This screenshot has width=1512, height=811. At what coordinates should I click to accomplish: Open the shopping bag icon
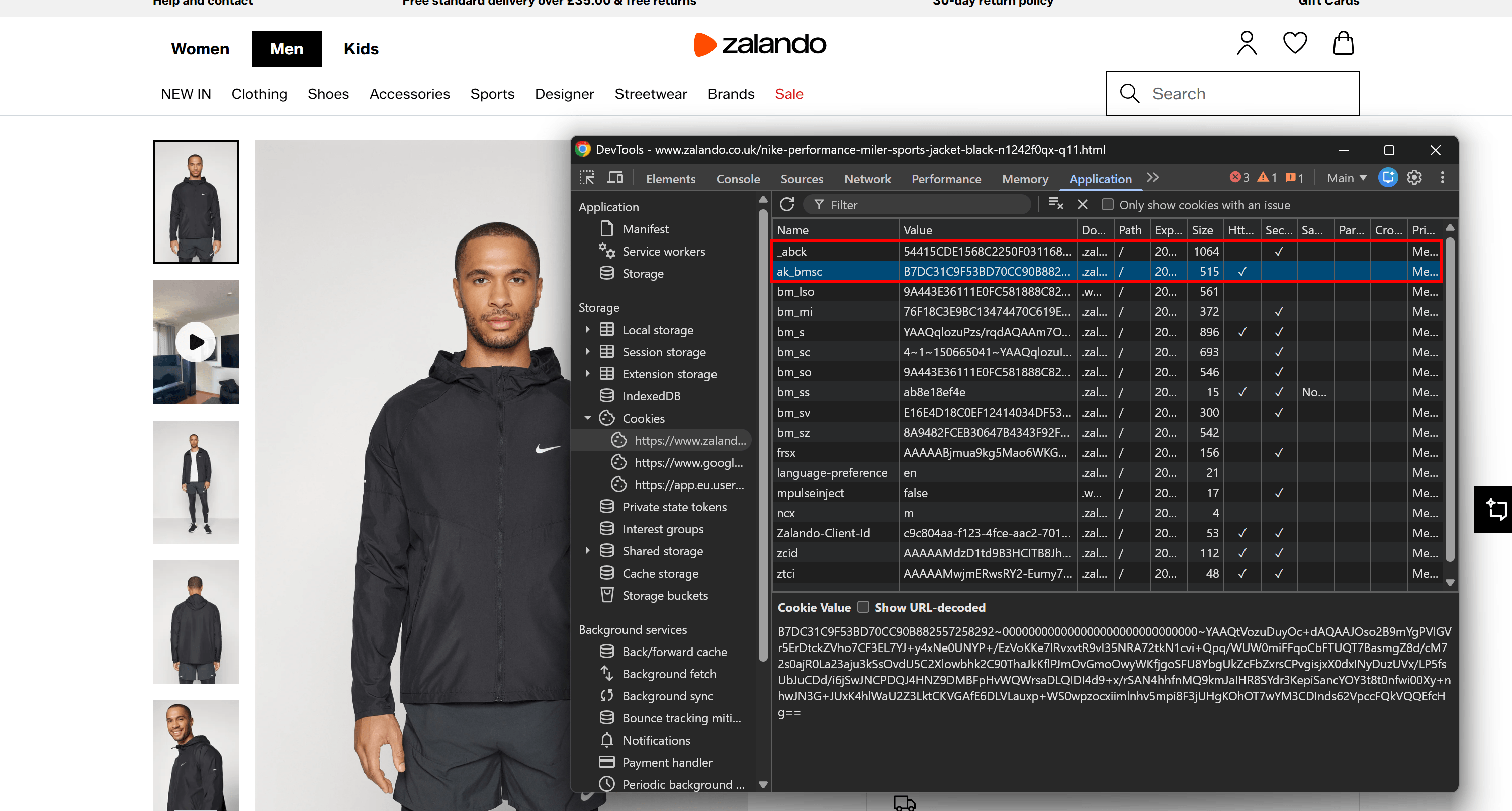point(1343,43)
